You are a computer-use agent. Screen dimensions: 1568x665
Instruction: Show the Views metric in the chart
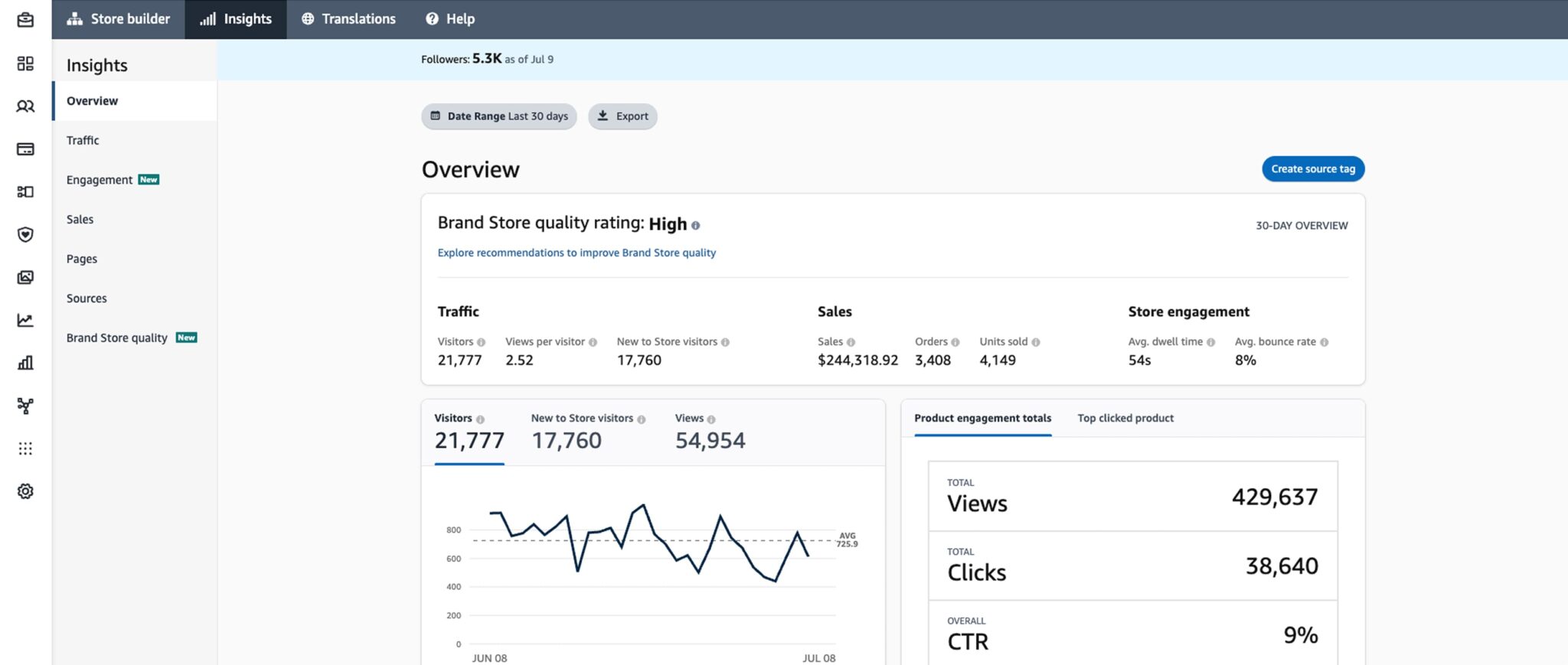tap(709, 432)
